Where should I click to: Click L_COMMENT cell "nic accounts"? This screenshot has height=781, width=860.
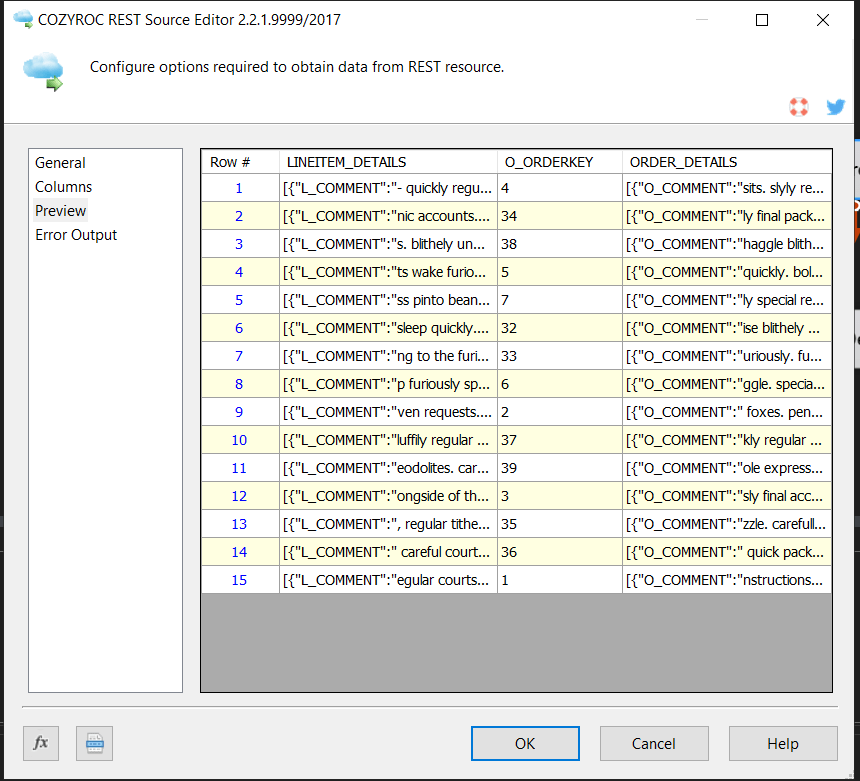388,216
